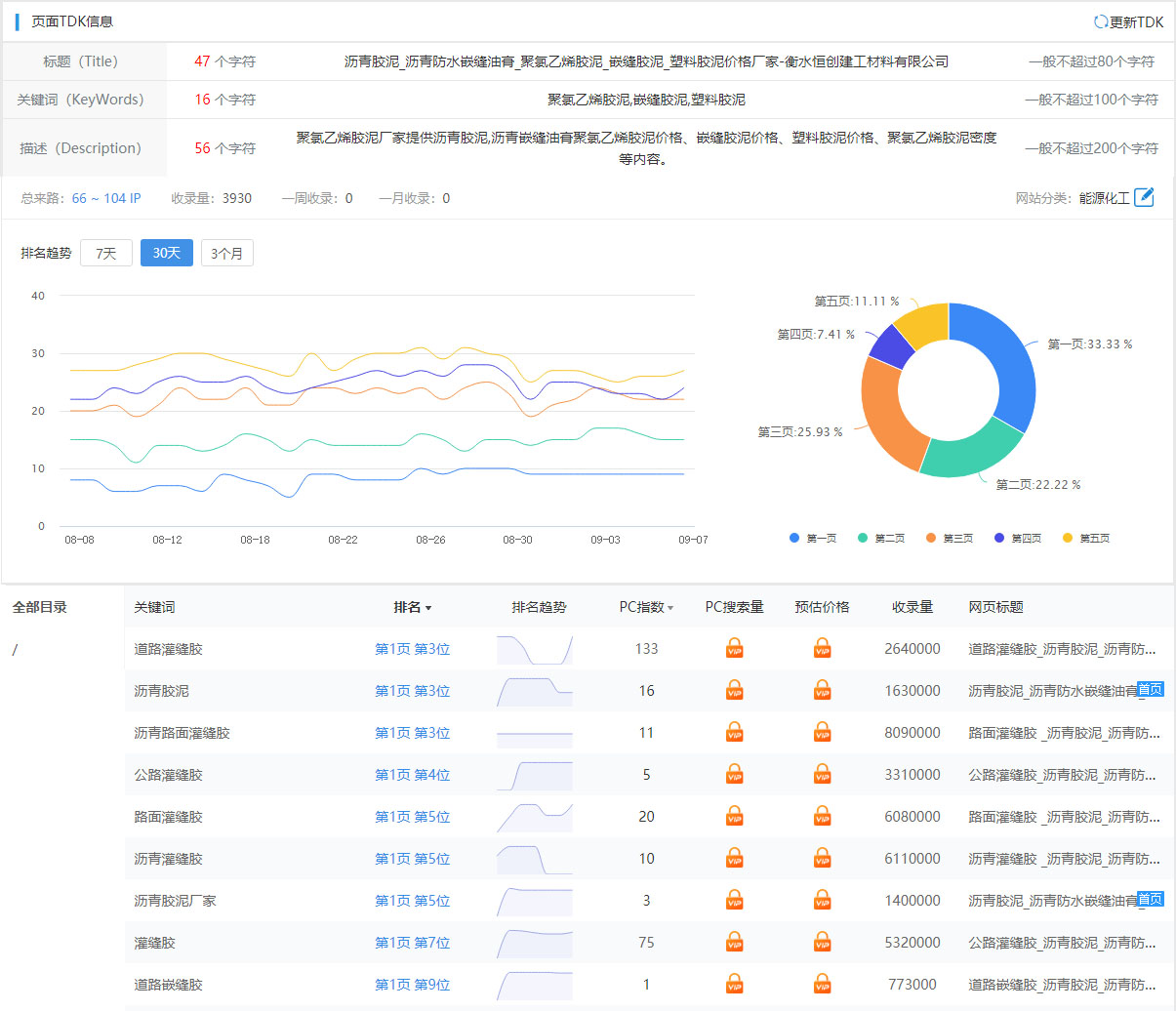The width and height of the screenshot is (1176, 1011).
Task: Switch ranking trend to 3个月
Action: [226, 253]
